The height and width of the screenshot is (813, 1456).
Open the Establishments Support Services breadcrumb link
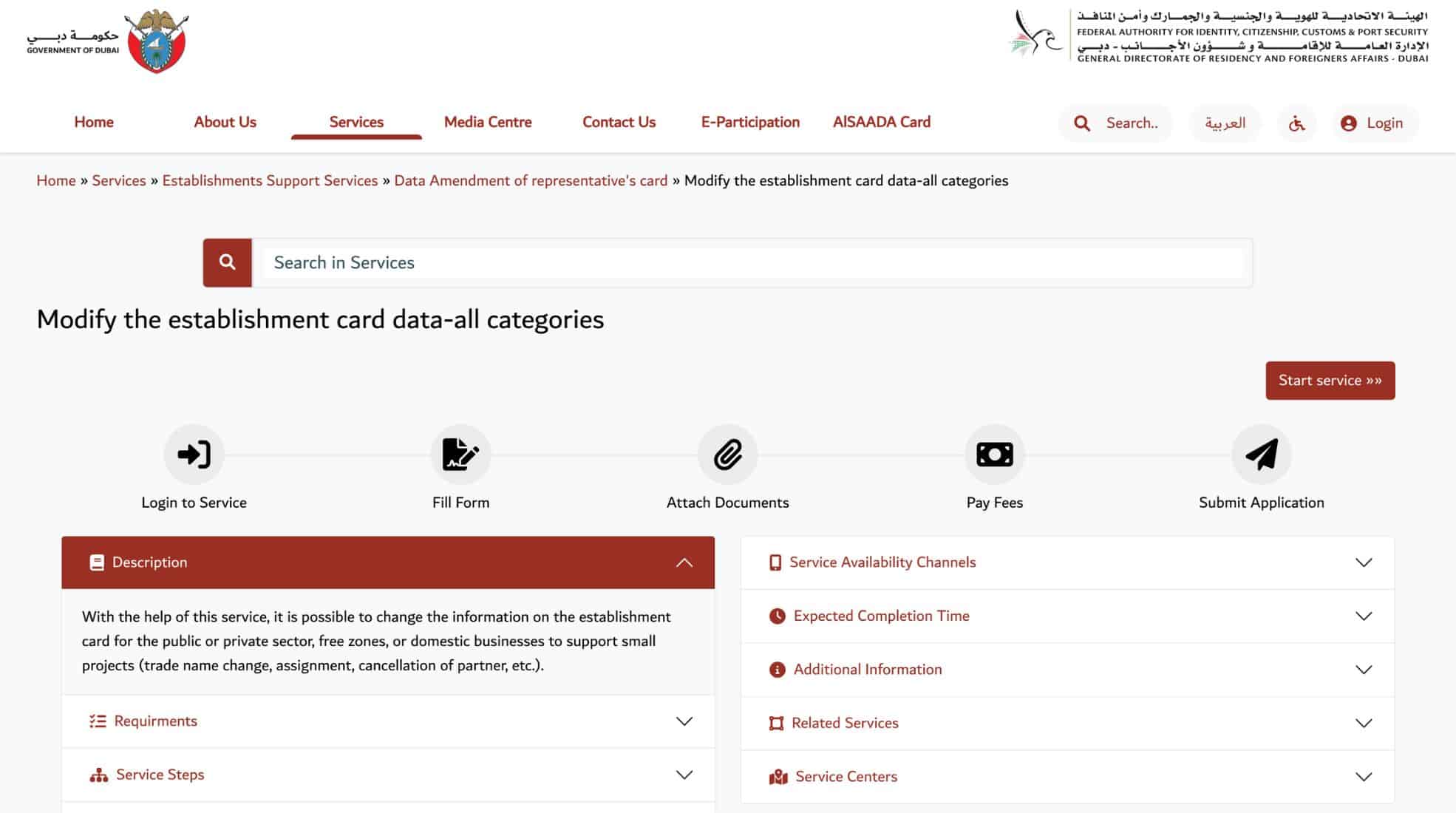point(270,180)
